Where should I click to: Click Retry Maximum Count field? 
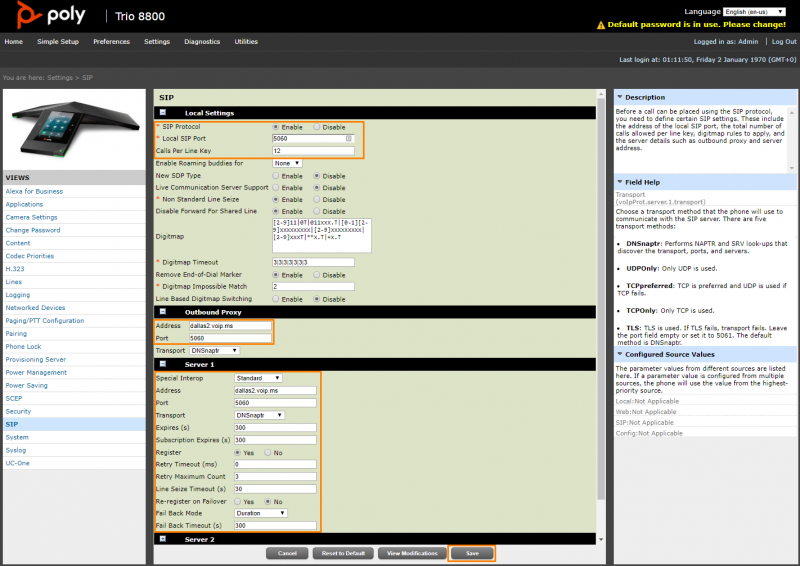pyautogui.click(x=276, y=477)
